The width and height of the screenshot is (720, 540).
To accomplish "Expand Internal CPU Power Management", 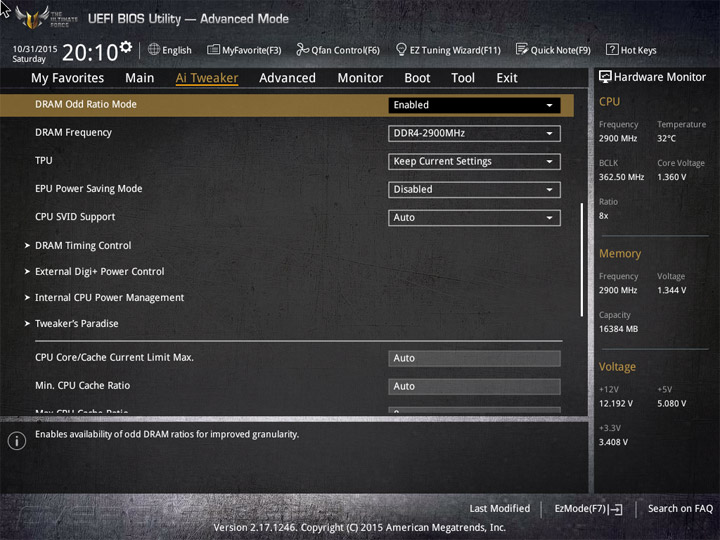I will pyautogui.click(x=109, y=298).
